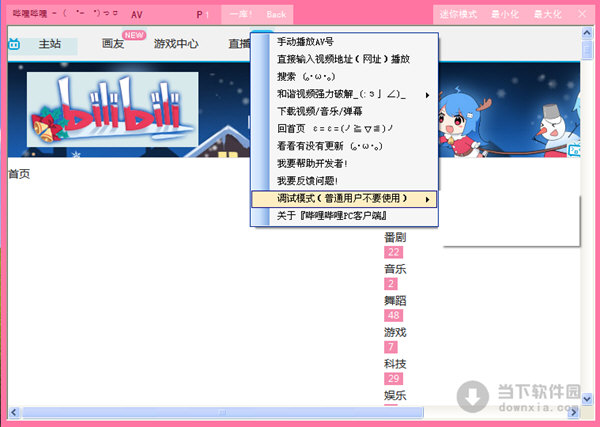Switch to 迷你模式
Screen dimensions: 600x427
458,15
